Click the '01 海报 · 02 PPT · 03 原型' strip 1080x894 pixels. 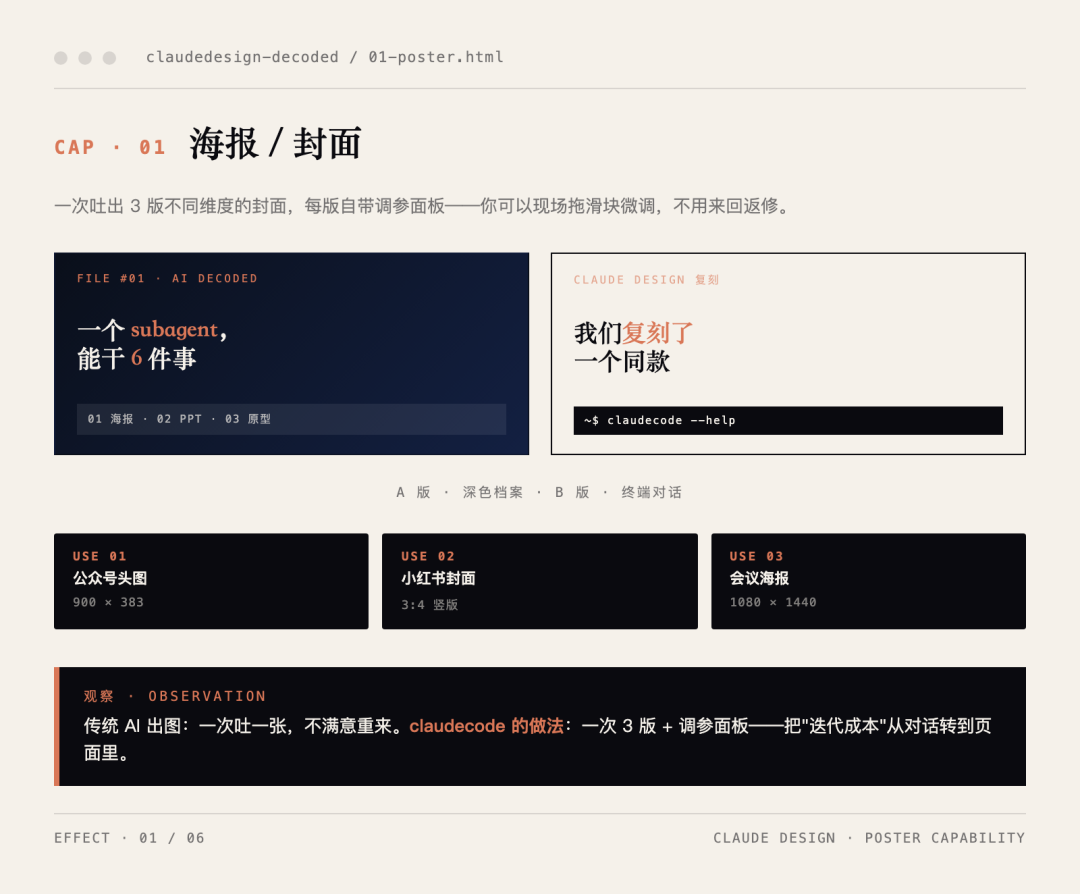point(291,419)
